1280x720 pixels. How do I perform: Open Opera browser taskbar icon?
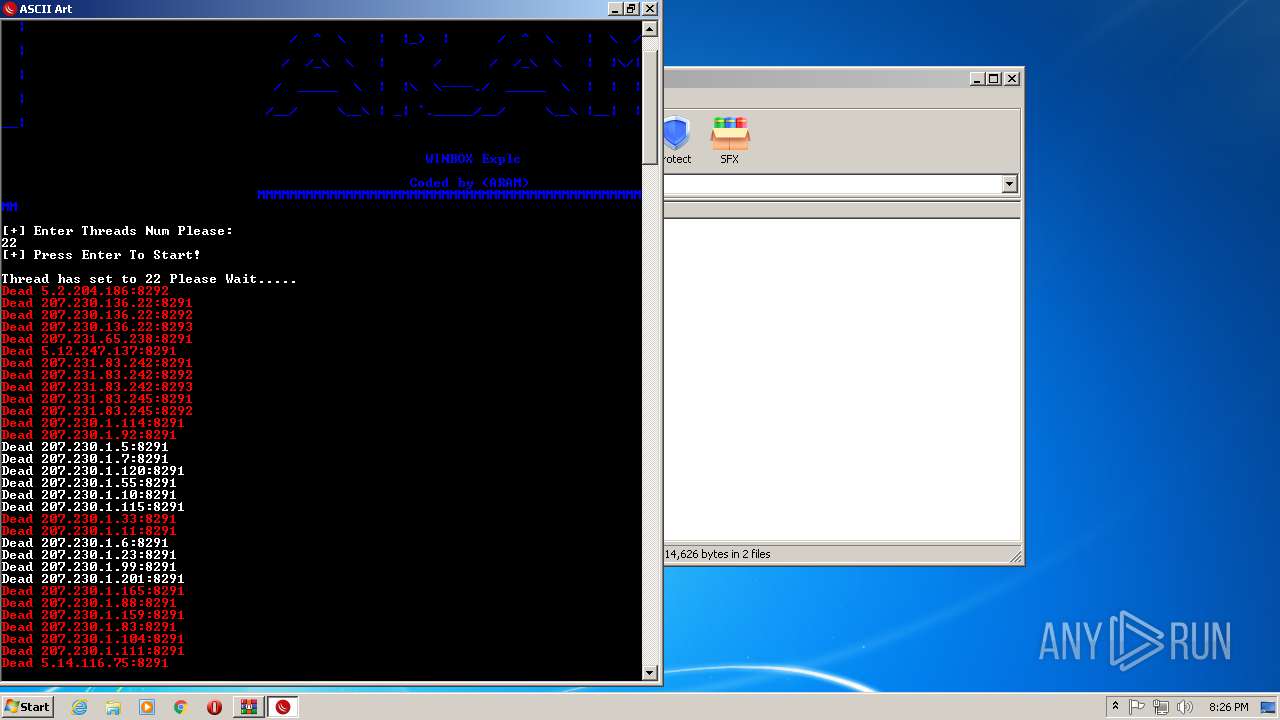[214, 707]
